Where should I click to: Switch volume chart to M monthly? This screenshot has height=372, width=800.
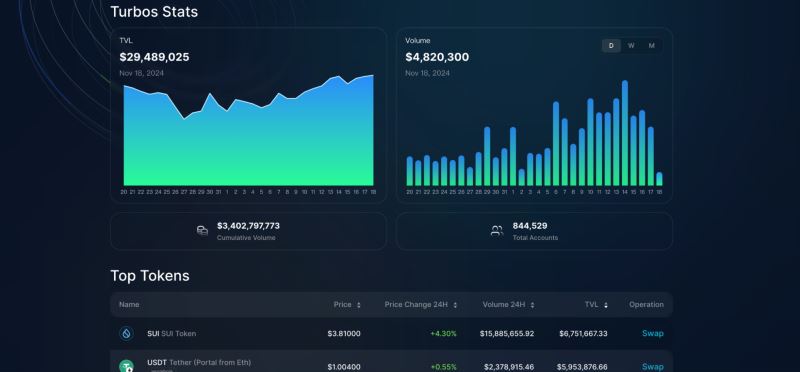pyautogui.click(x=652, y=45)
